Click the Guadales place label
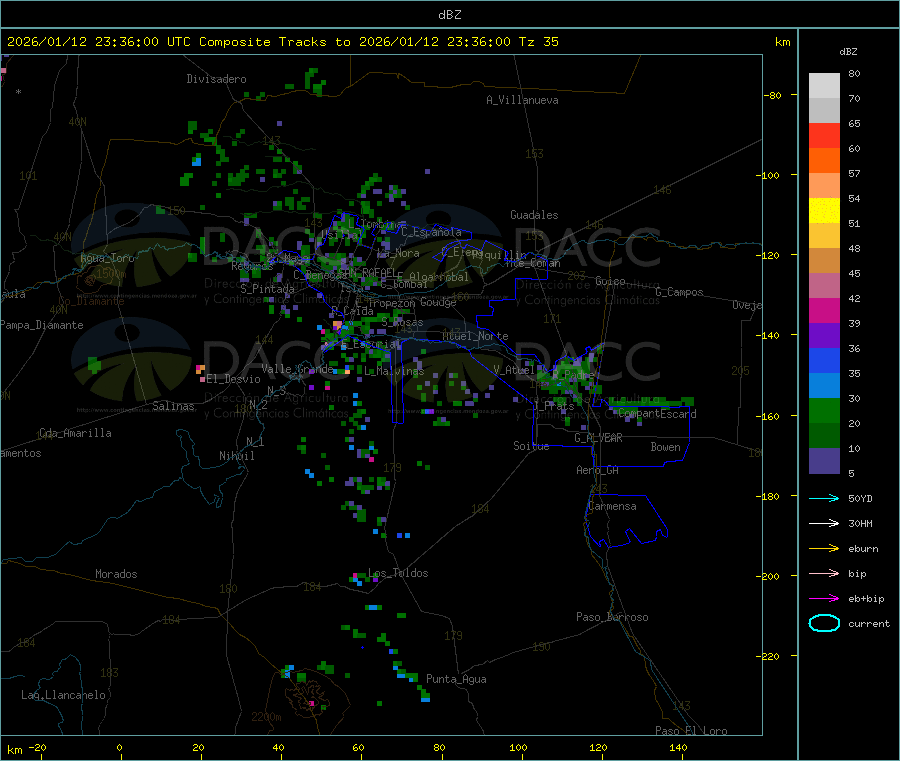Image resolution: width=900 pixels, height=761 pixels. (534, 215)
